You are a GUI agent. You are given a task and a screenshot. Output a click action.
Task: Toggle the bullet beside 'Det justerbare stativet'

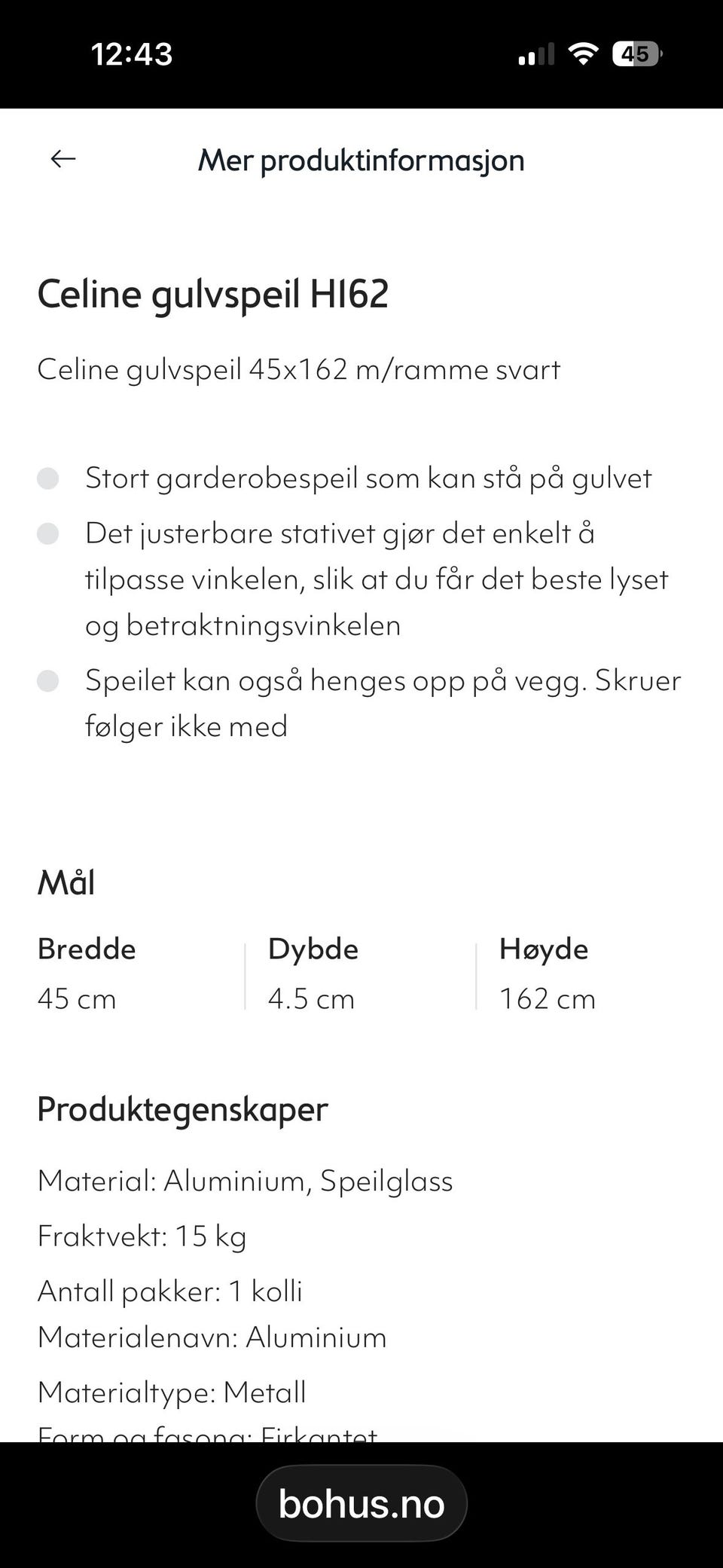(50, 533)
